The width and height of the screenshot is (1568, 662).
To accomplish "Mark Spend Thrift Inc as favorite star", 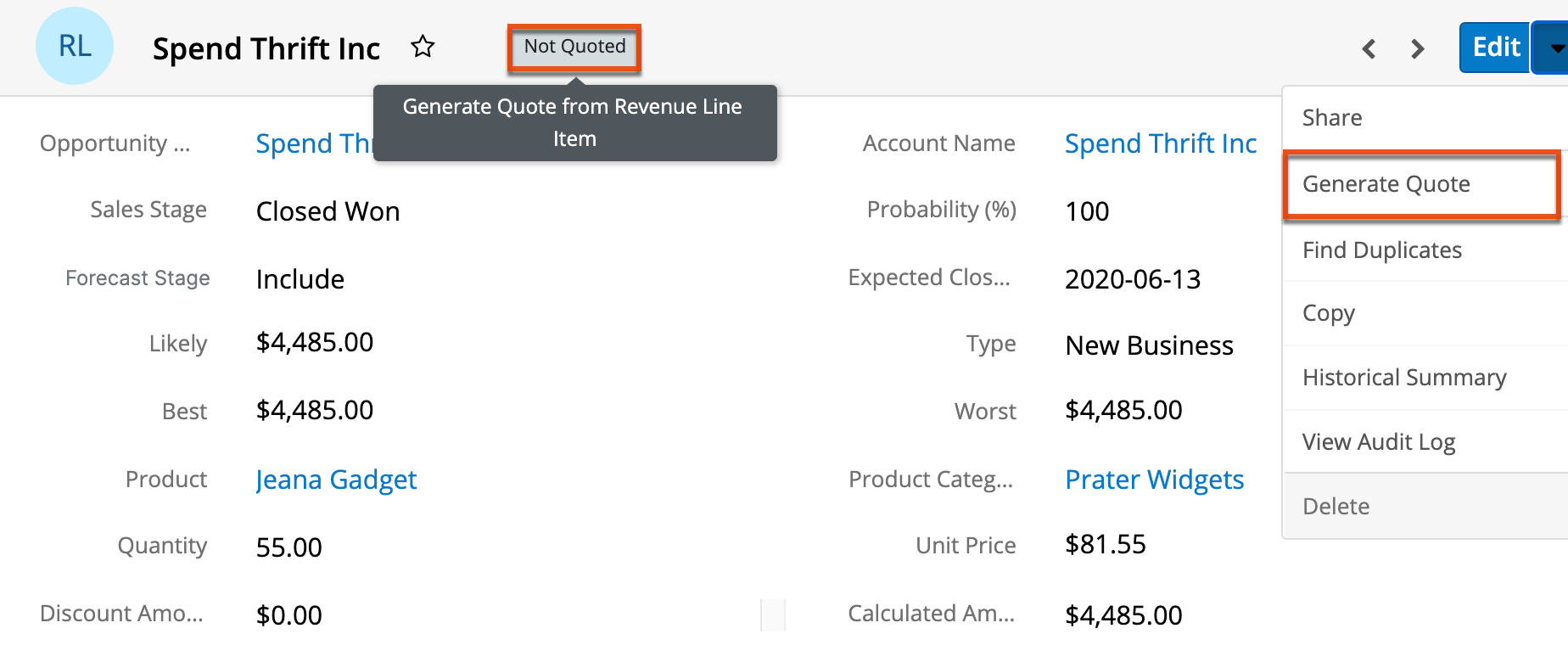I will (423, 47).
